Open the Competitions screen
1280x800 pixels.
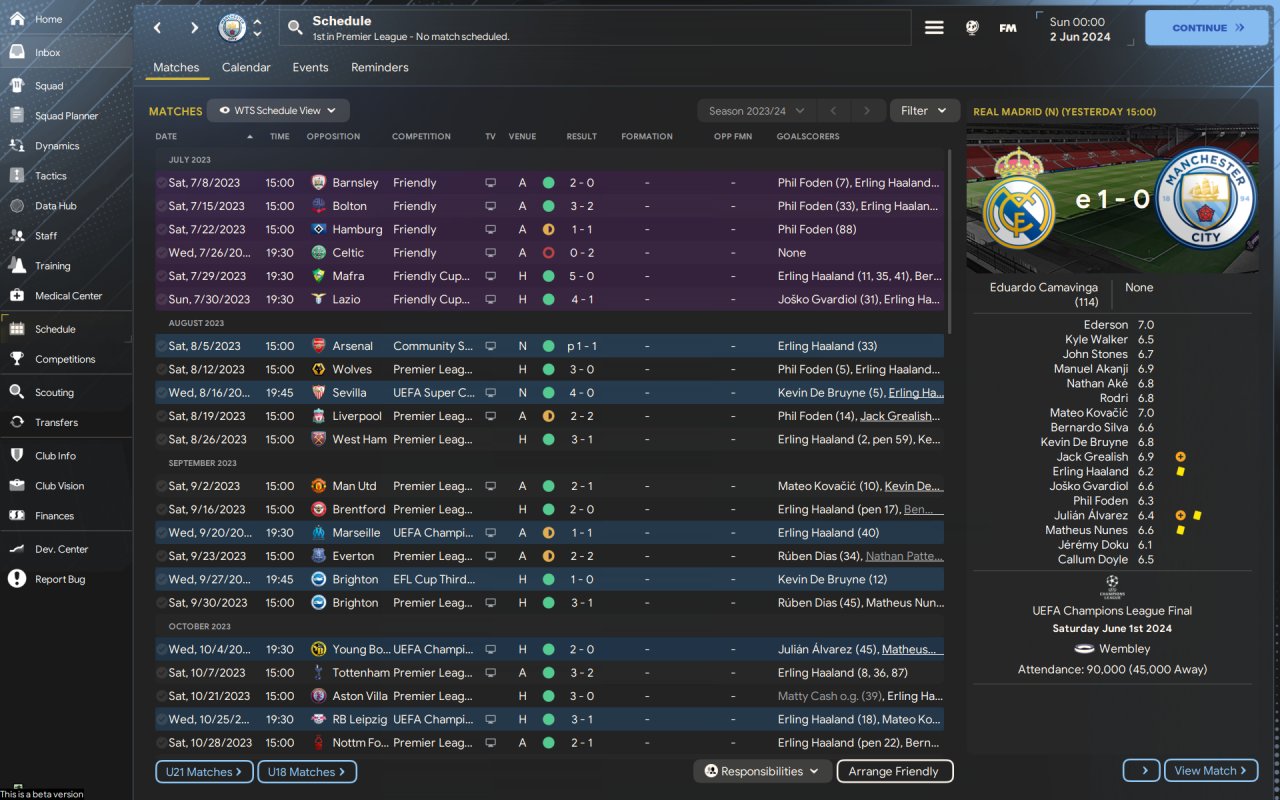coord(66,359)
